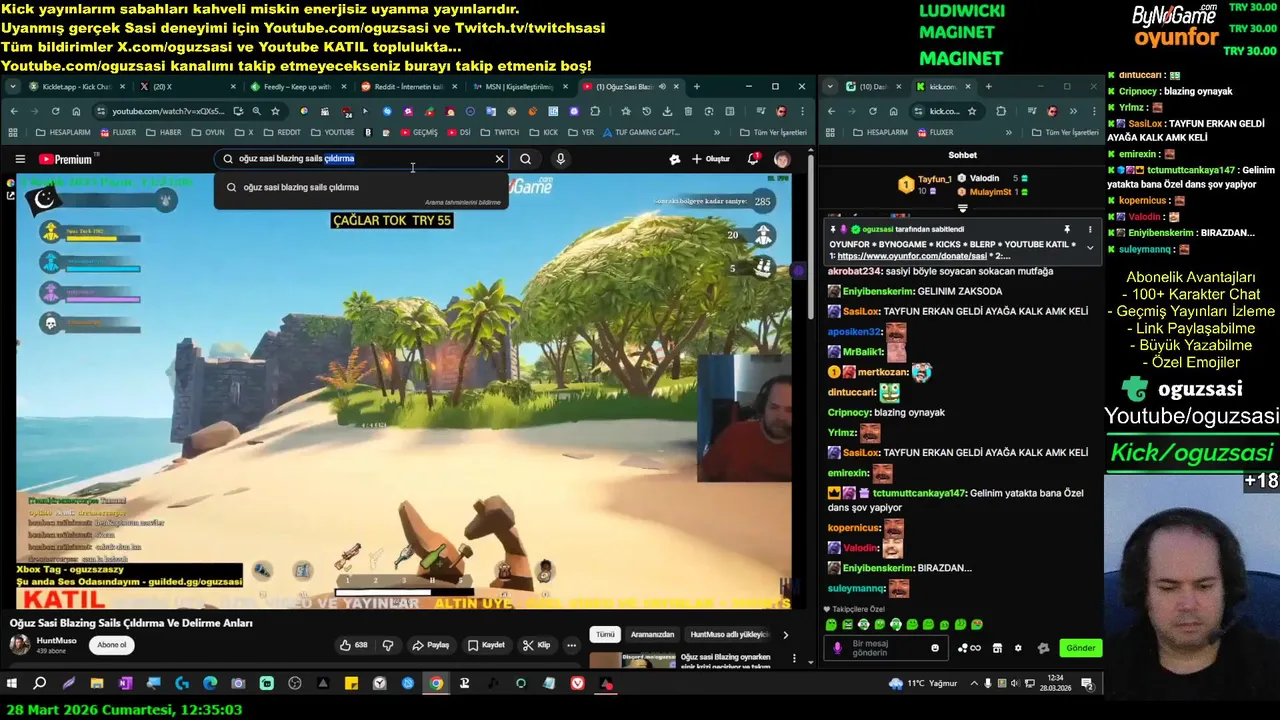Create a clip with Klip button
Image resolution: width=1280 pixels, height=720 pixels.
pyautogui.click(x=537, y=645)
